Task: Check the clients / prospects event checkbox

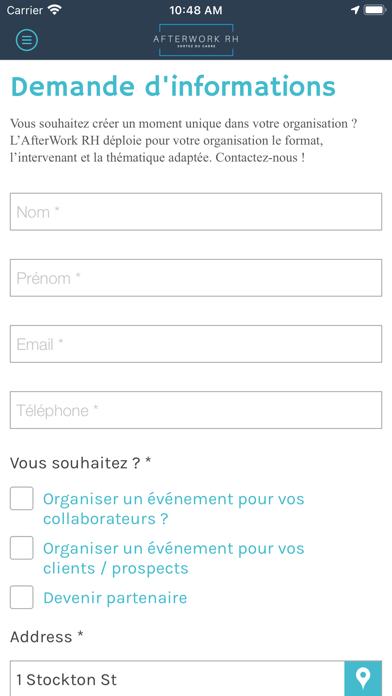Action: (x=22, y=548)
